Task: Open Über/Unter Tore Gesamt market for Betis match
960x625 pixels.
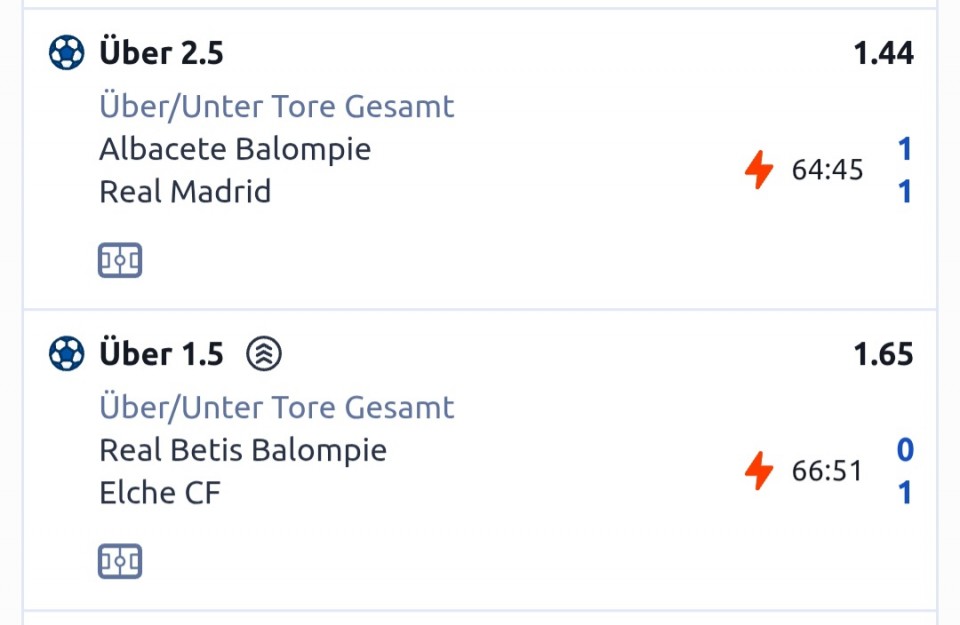Action: pyautogui.click(x=277, y=407)
